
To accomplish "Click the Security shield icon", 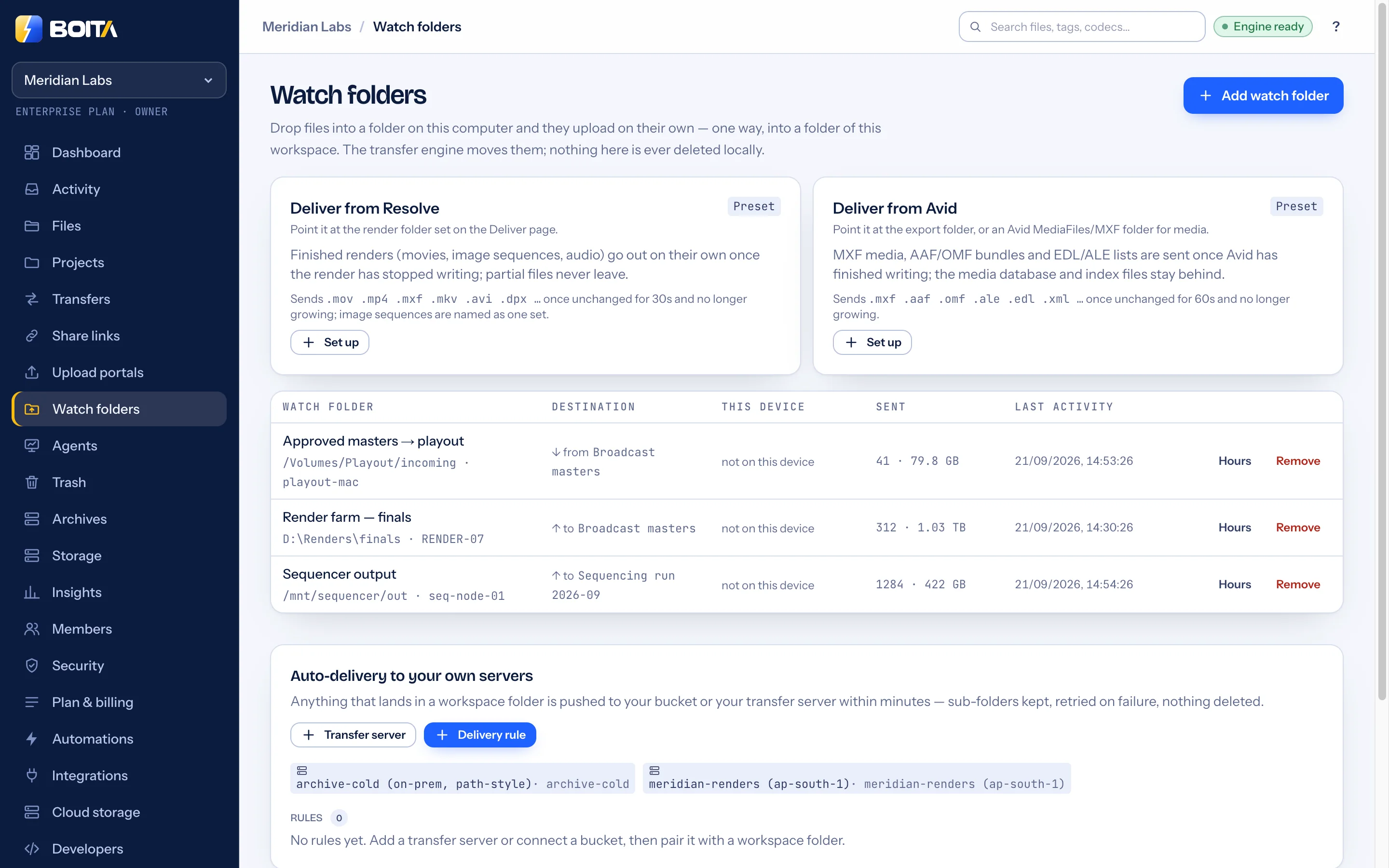I will pyautogui.click(x=31, y=665).
